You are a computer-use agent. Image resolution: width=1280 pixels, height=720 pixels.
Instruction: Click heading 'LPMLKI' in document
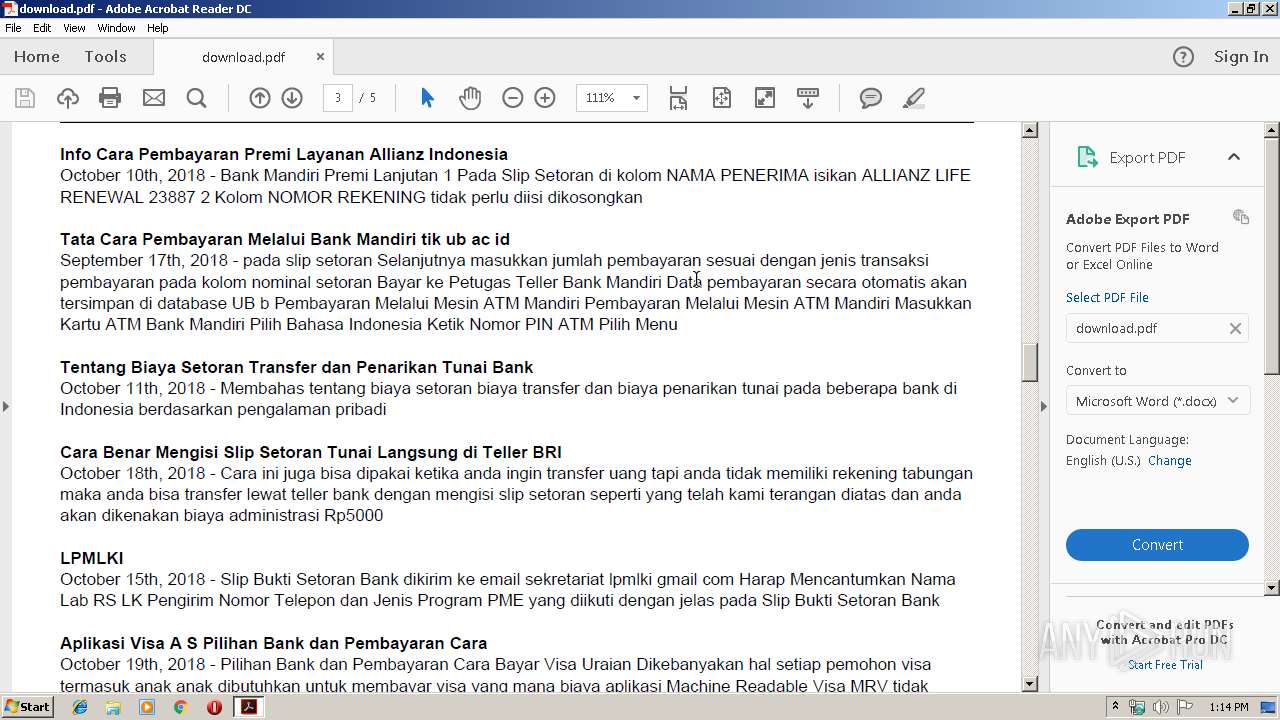click(x=92, y=558)
